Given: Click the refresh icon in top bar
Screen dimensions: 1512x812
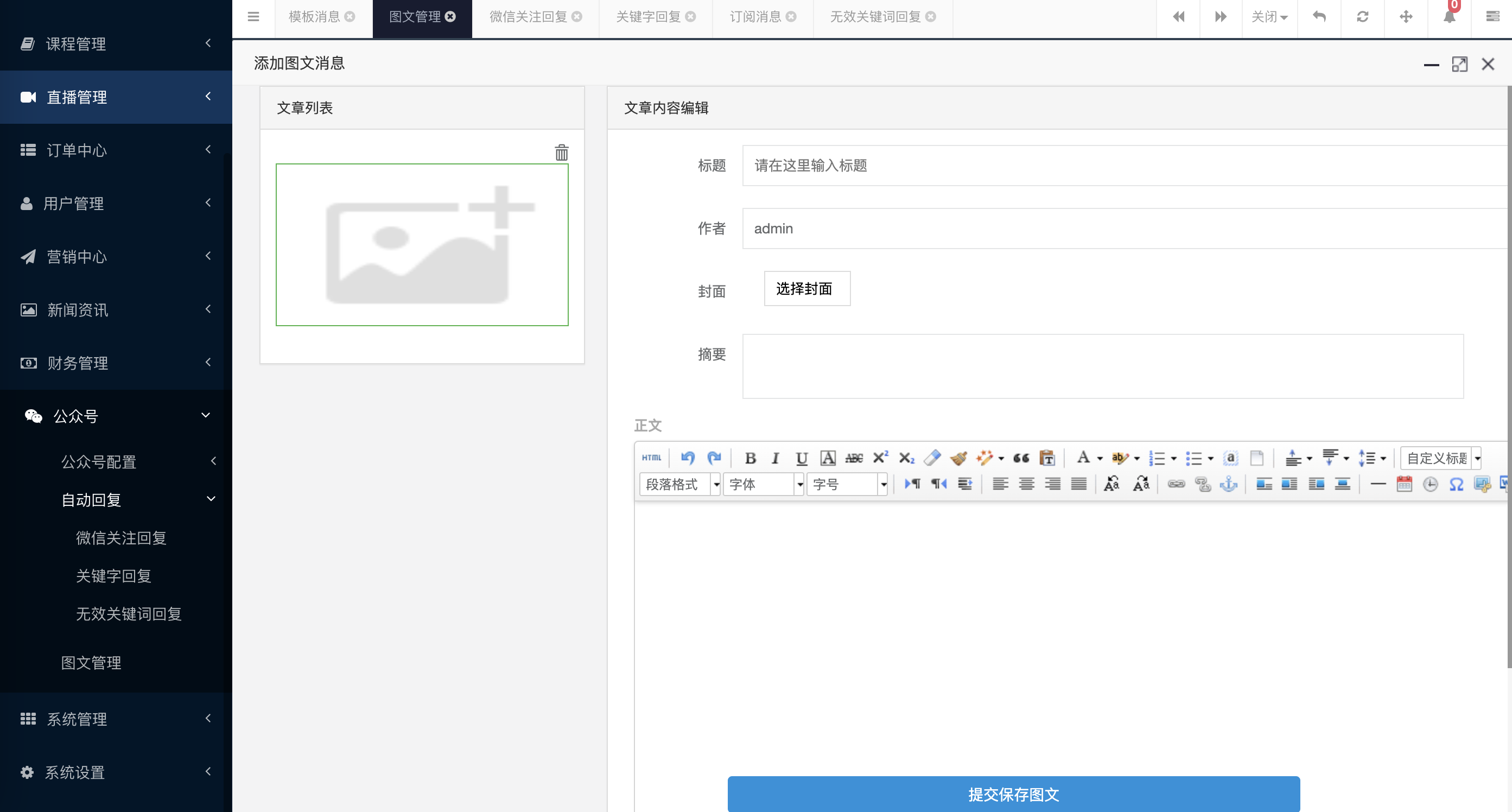Looking at the screenshot, I should (1362, 16).
